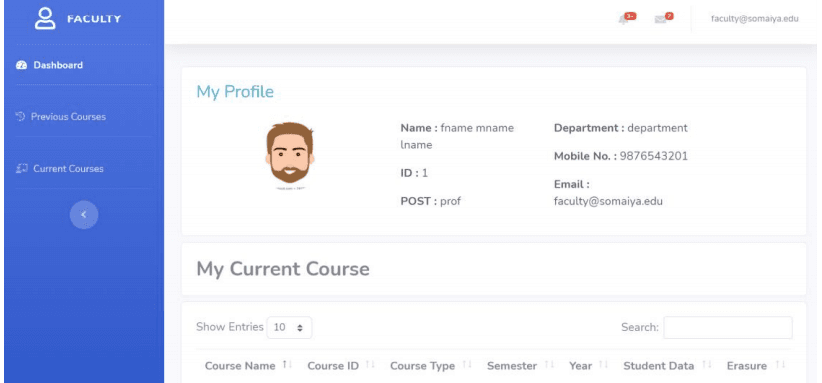Select the My Current Course heading
Viewport: 822px width, 383px height.
pos(283,269)
